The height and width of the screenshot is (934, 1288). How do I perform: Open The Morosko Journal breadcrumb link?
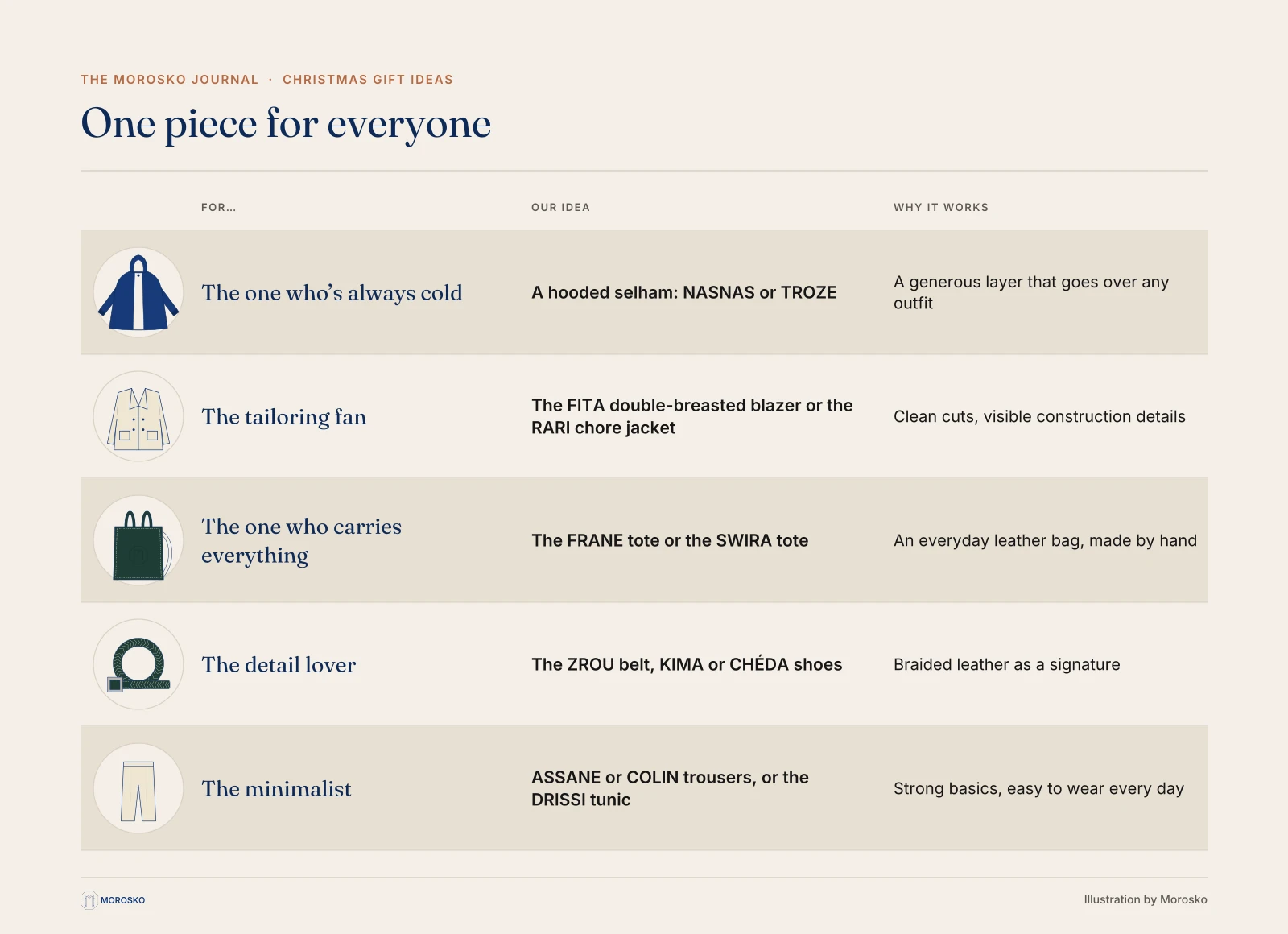[x=170, y=80]
